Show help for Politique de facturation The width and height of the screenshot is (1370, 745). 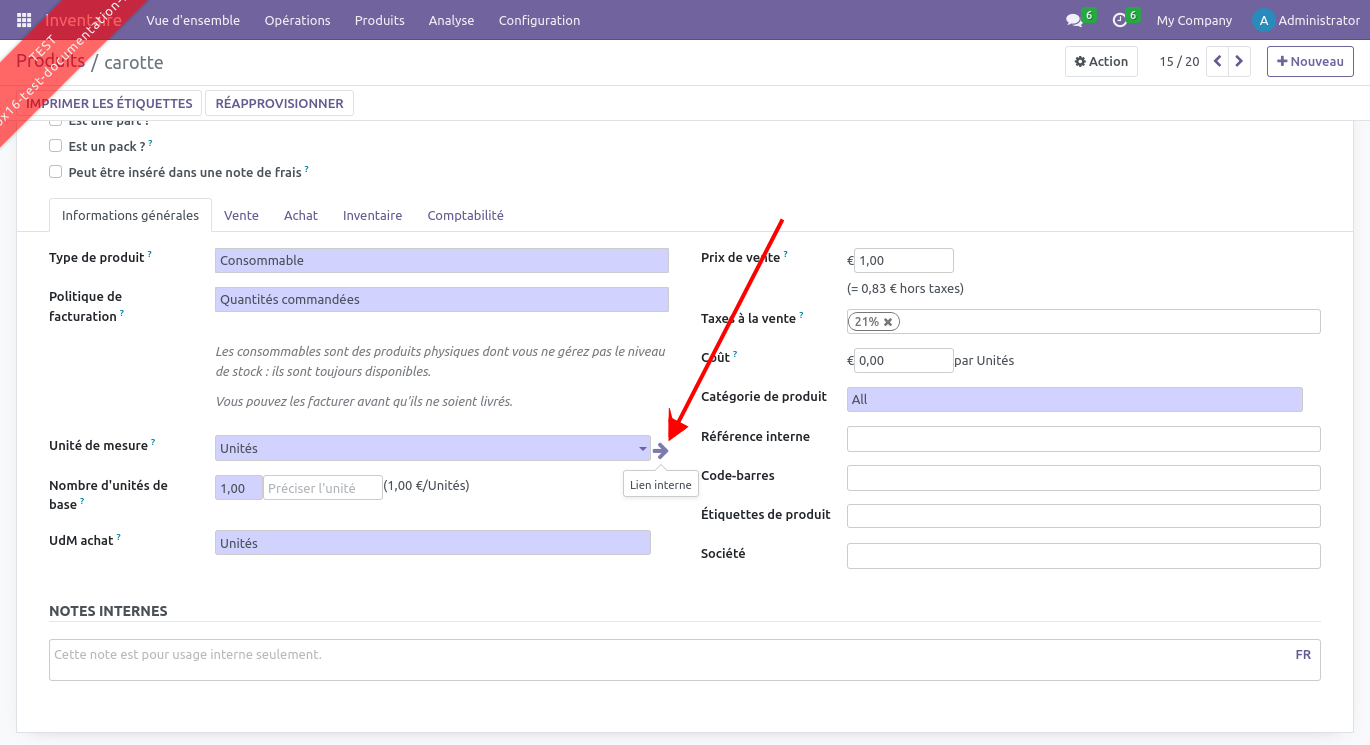pos(122,313)
